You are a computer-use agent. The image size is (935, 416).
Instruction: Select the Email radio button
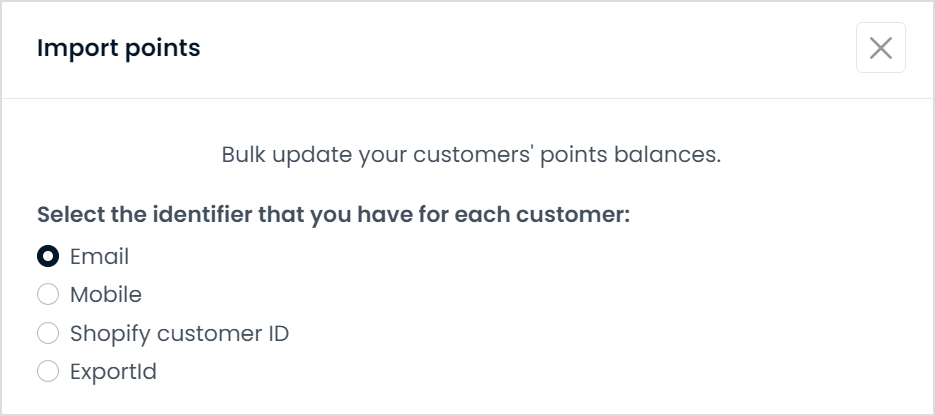[48, 256]
